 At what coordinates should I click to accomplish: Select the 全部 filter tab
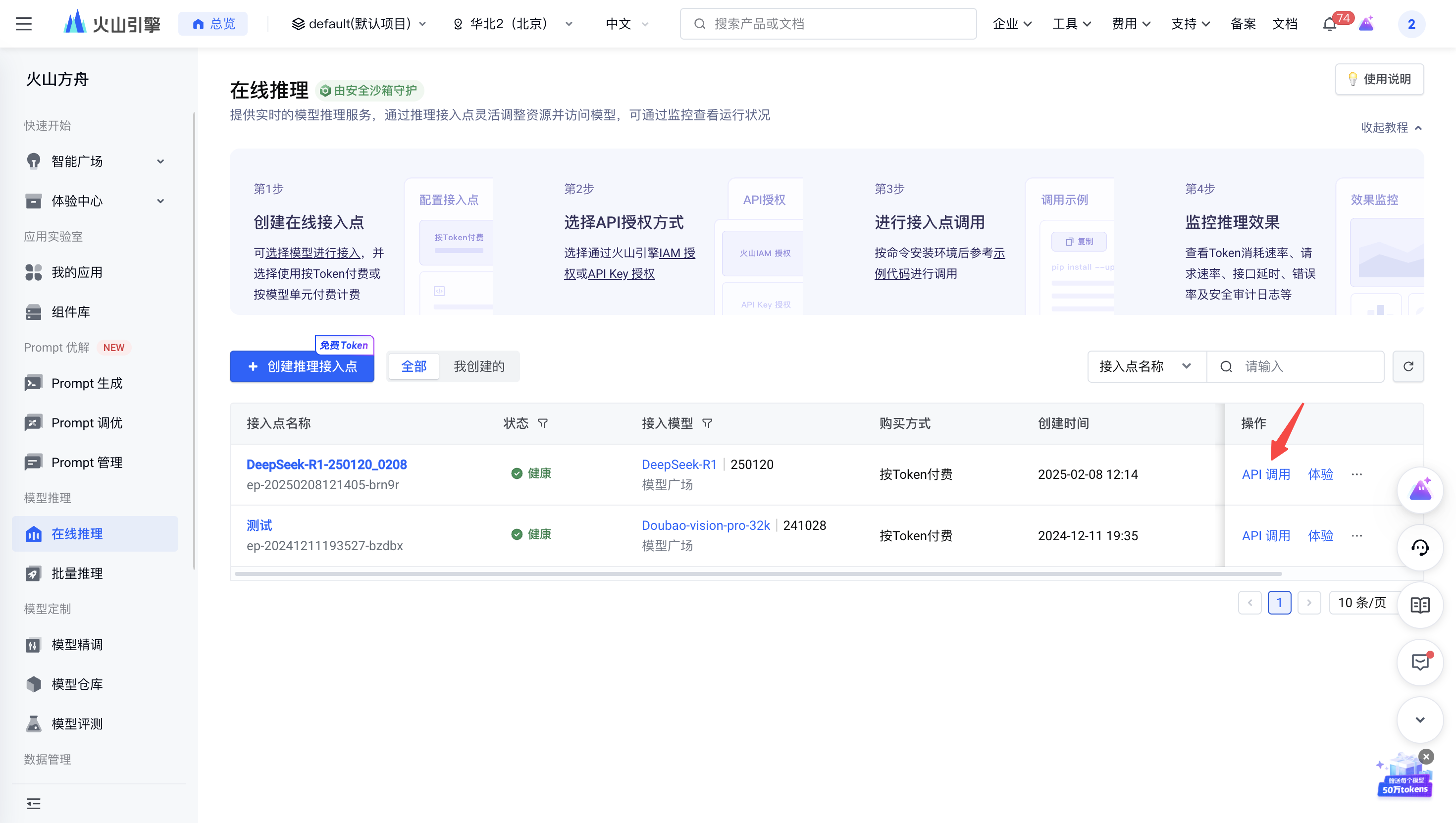pos(414,366)
